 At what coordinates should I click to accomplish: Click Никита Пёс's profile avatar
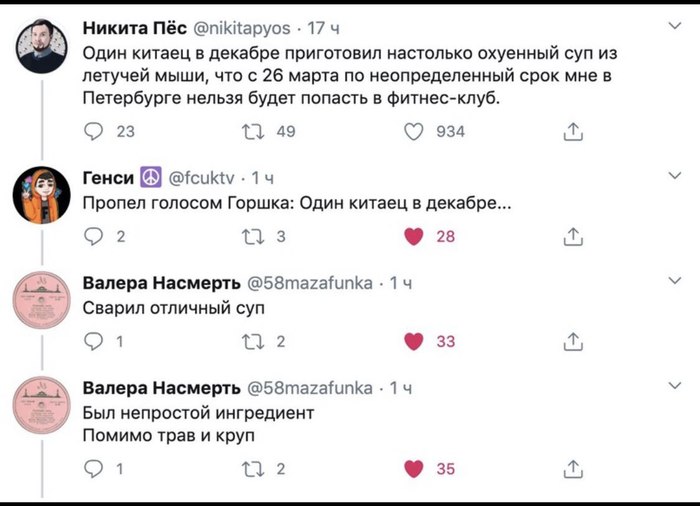tap(41, 47)
